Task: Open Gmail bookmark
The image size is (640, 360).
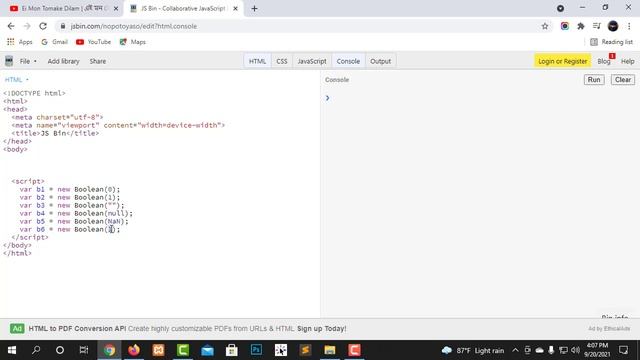Action: pyautogui.click(x=55, y=42)
